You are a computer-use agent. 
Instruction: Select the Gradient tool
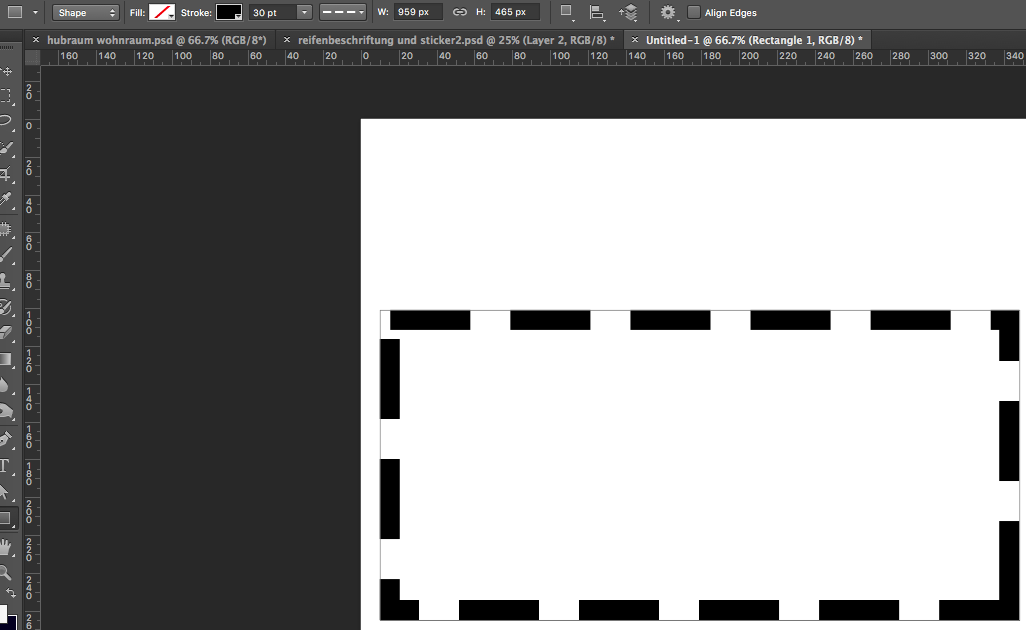tap(6, 359)
